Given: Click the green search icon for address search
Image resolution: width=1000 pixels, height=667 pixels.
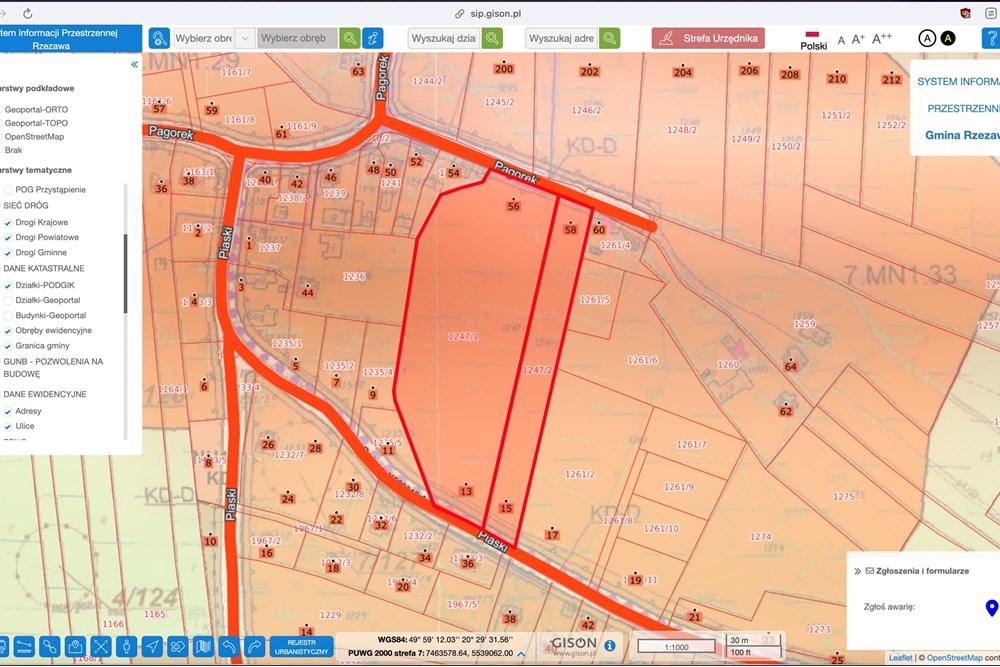Looking at the screenshot, I should (x=609, y=38).
